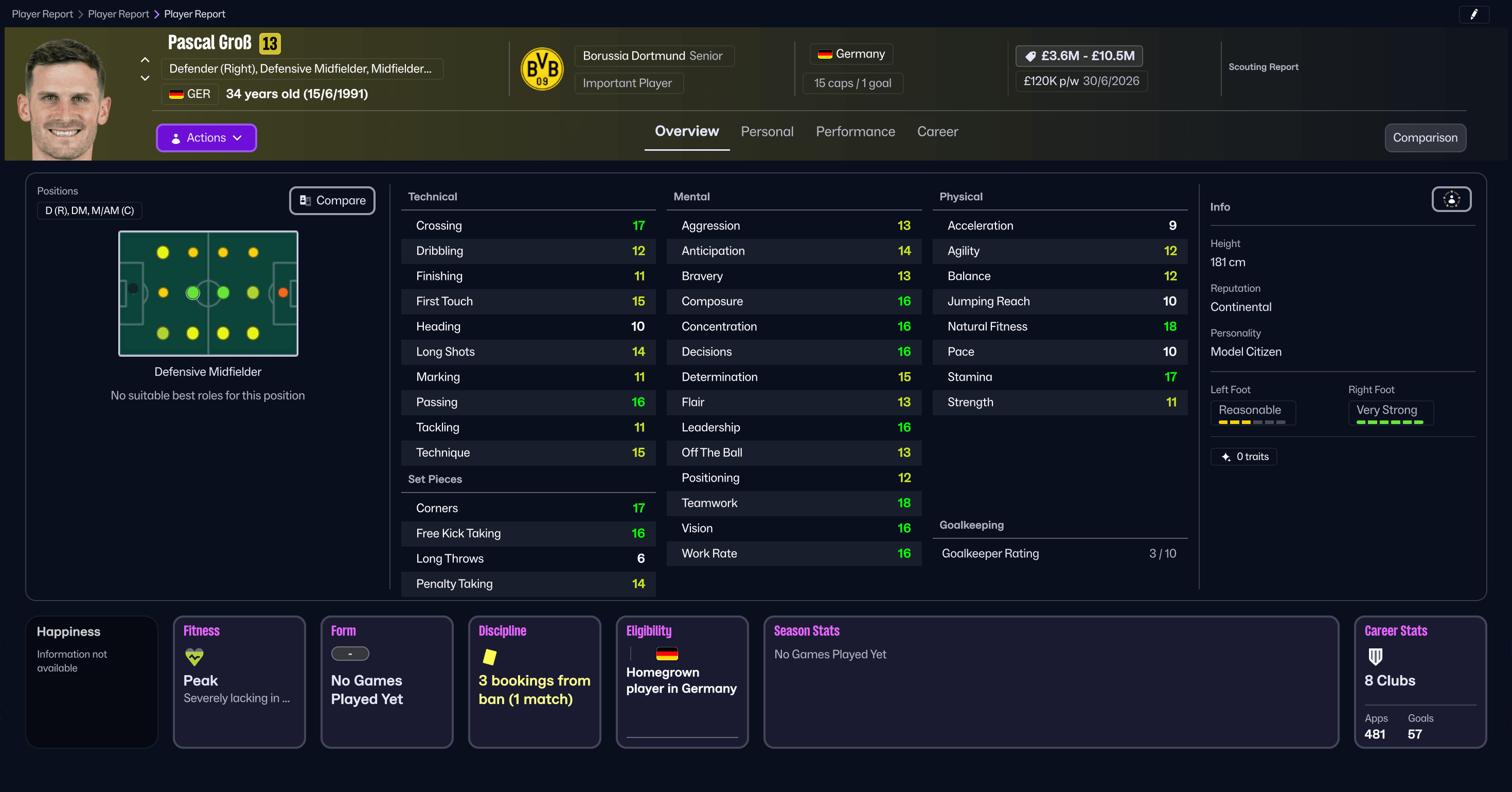Select the green defensive midfielder position dot
The width and height of the screenshot is (1512, 792).
192,292
